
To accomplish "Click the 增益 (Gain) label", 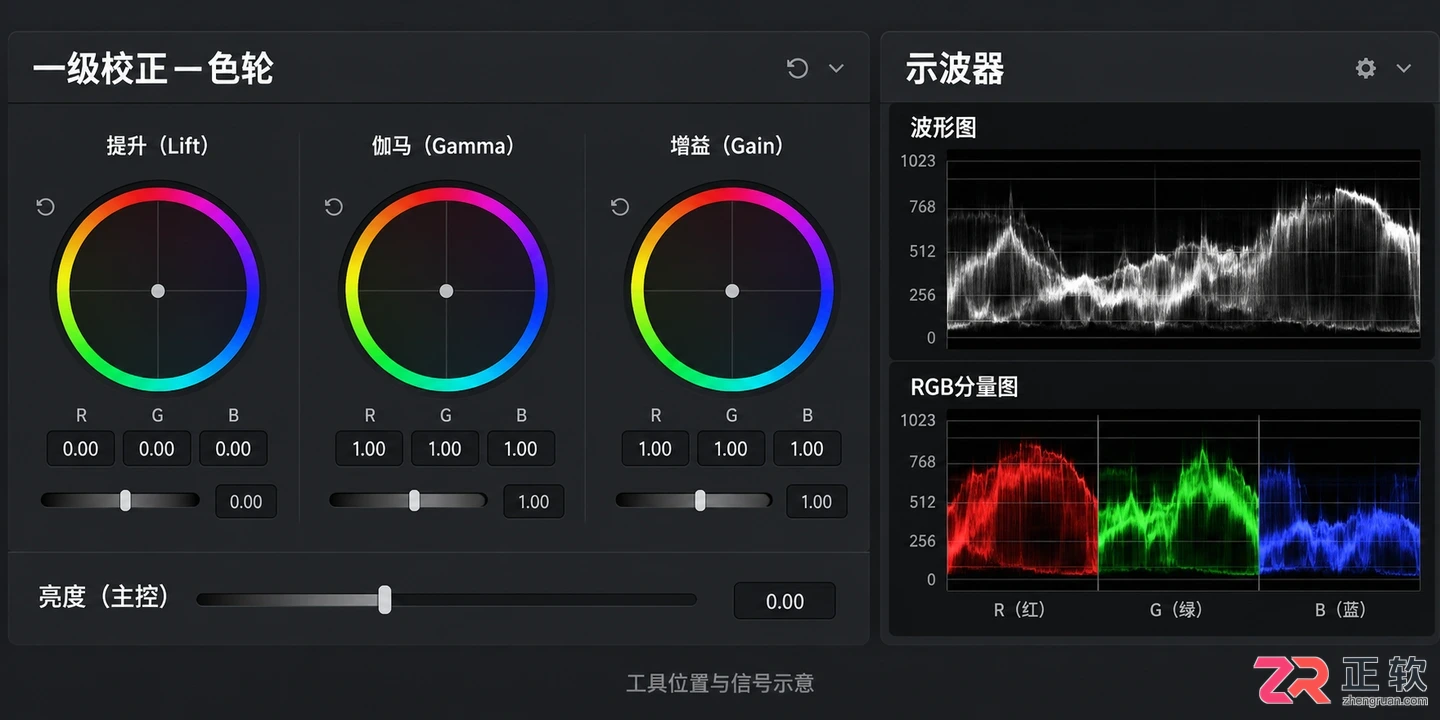I will point(728,146).
